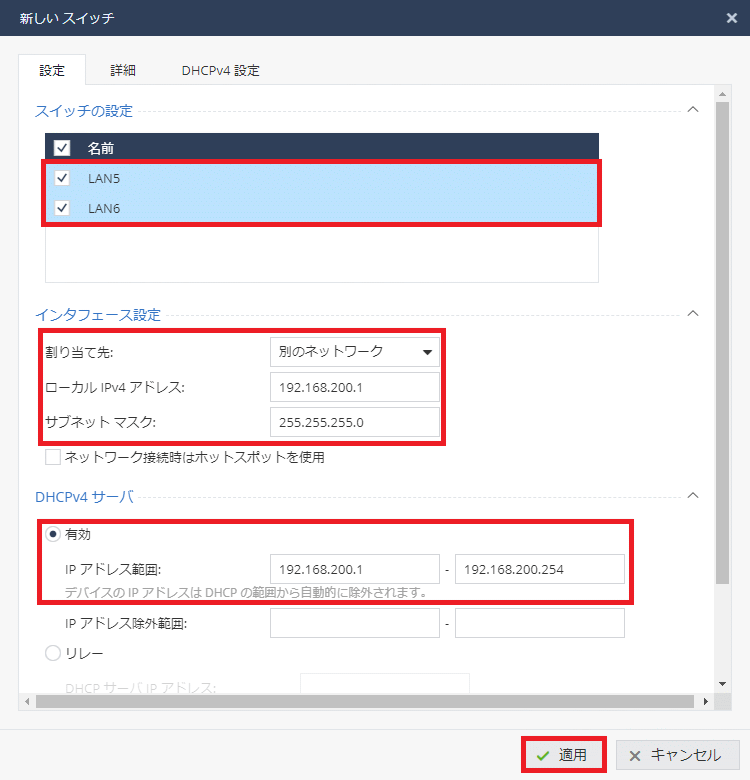
Task: Click the サブネット マスク field
Action: [x=355, y=422]
